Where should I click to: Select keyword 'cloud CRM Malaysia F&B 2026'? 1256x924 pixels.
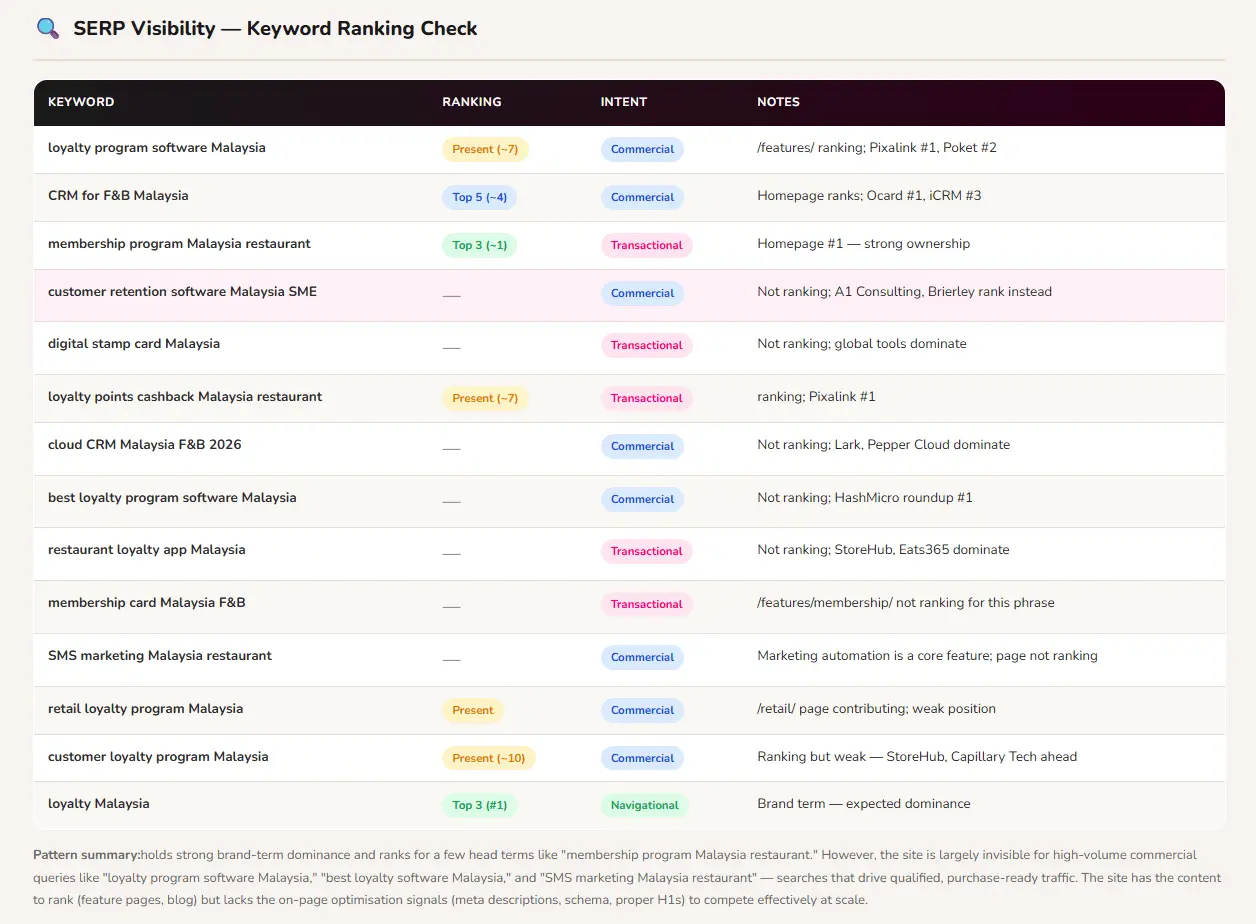tap(145, 445)
